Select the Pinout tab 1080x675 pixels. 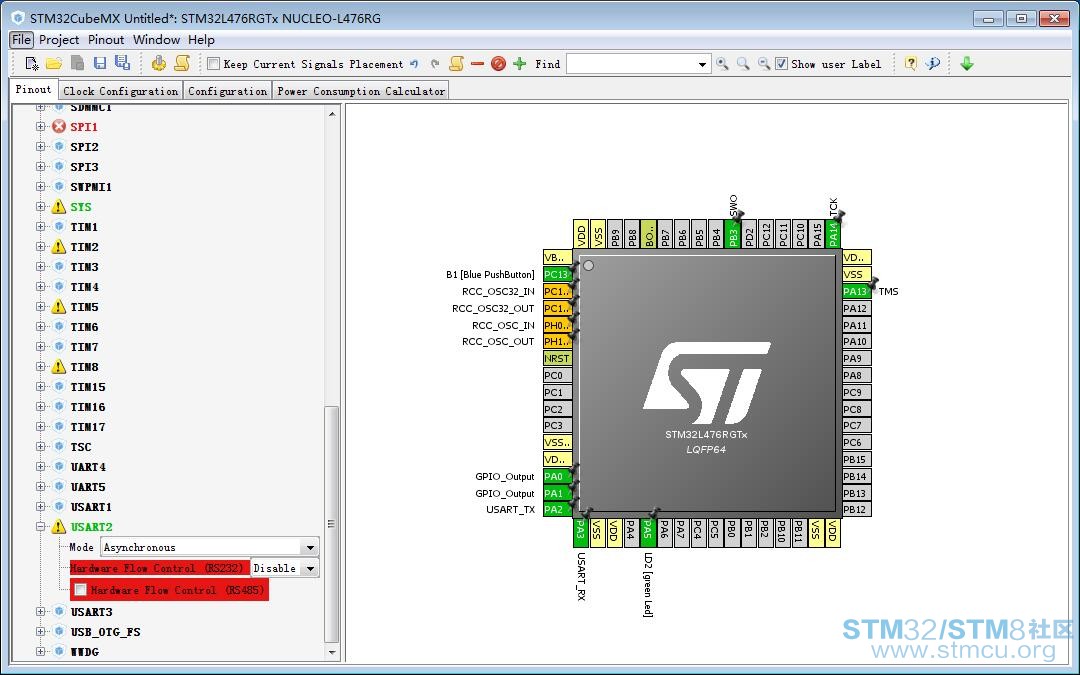pyautogui.click(x=33, y=90)
